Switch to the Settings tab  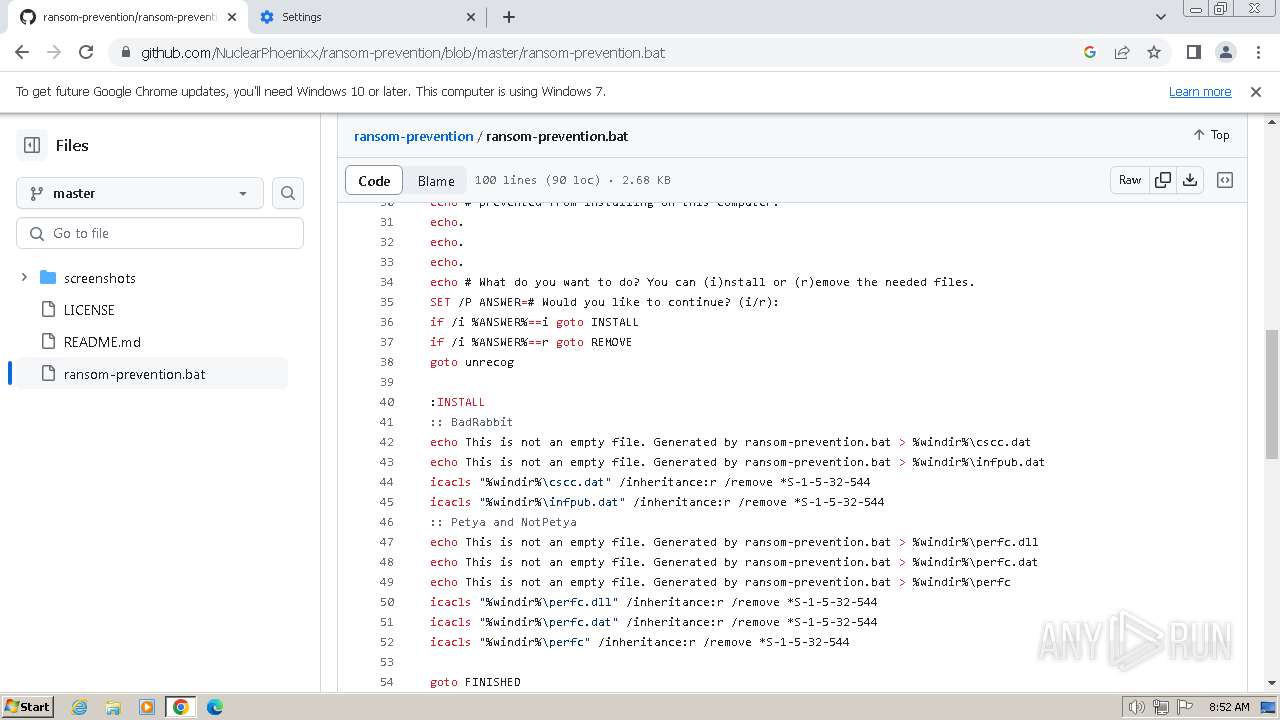[367, 17]
